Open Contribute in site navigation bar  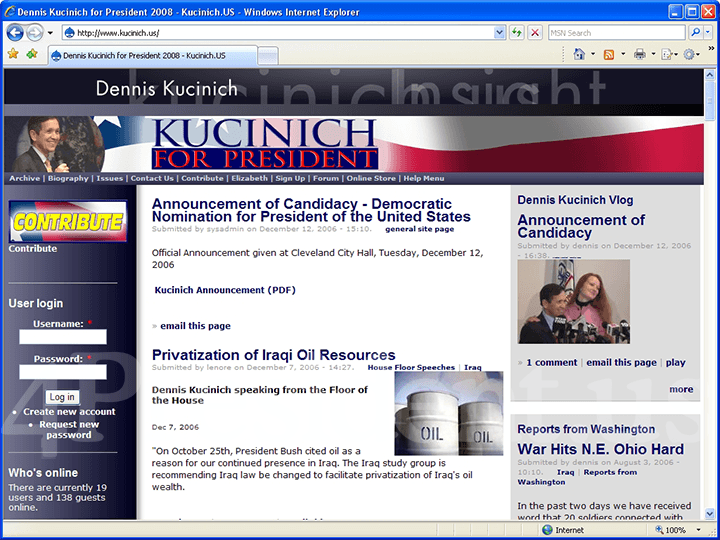pos(202,178)
